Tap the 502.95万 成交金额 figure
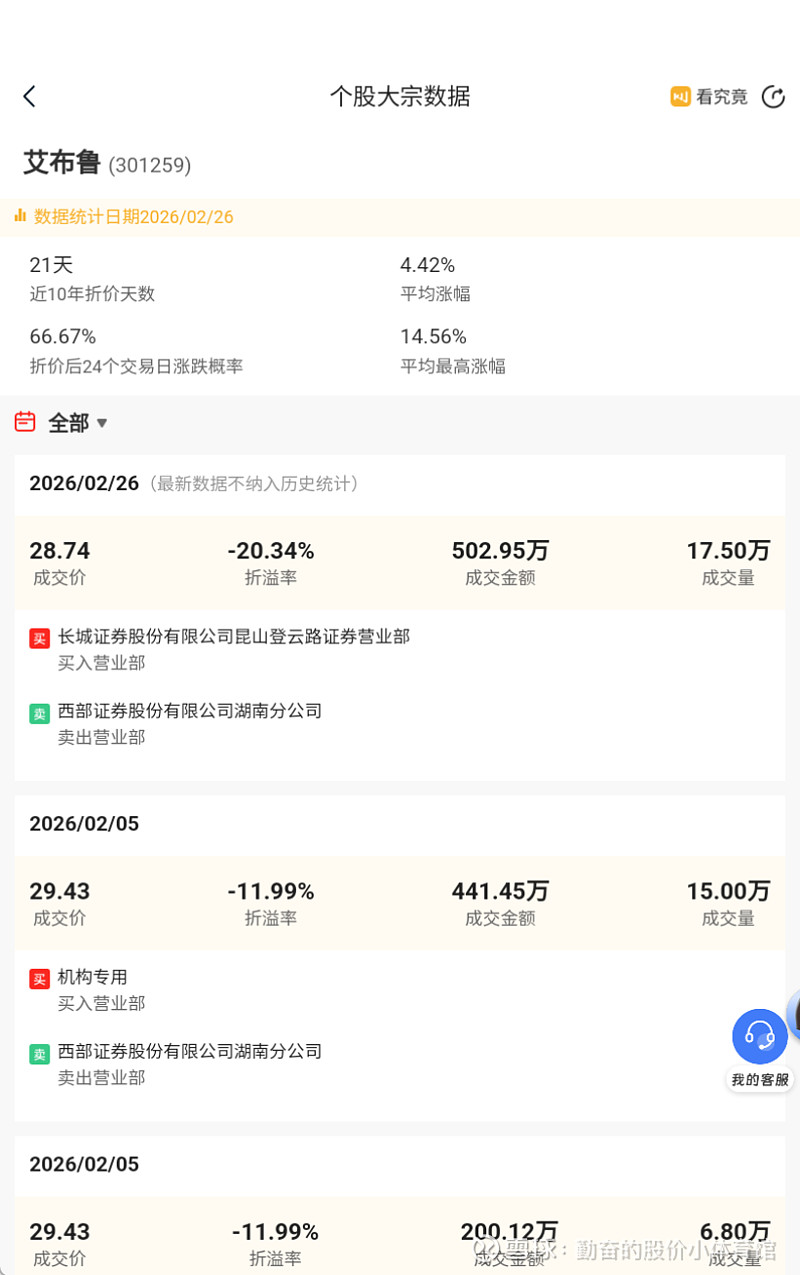The image size is (800, 1275). click(500, 551)
